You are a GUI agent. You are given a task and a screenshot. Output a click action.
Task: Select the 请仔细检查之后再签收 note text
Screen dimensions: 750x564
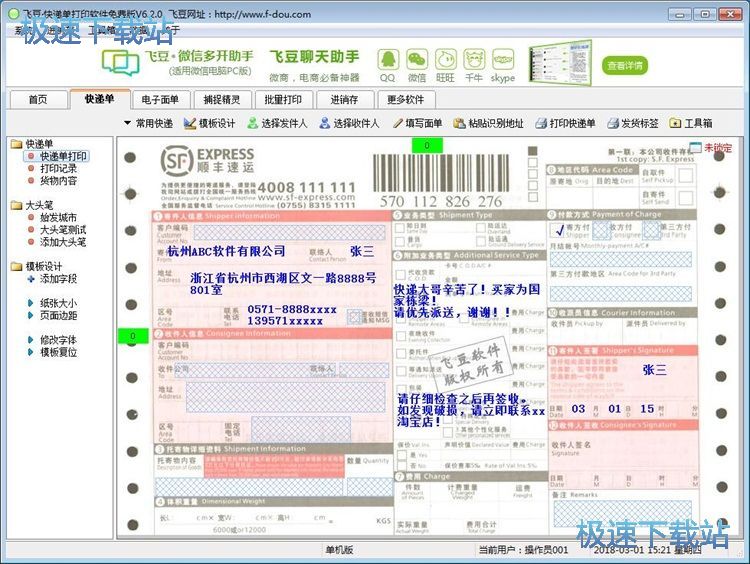click(471, 410)
